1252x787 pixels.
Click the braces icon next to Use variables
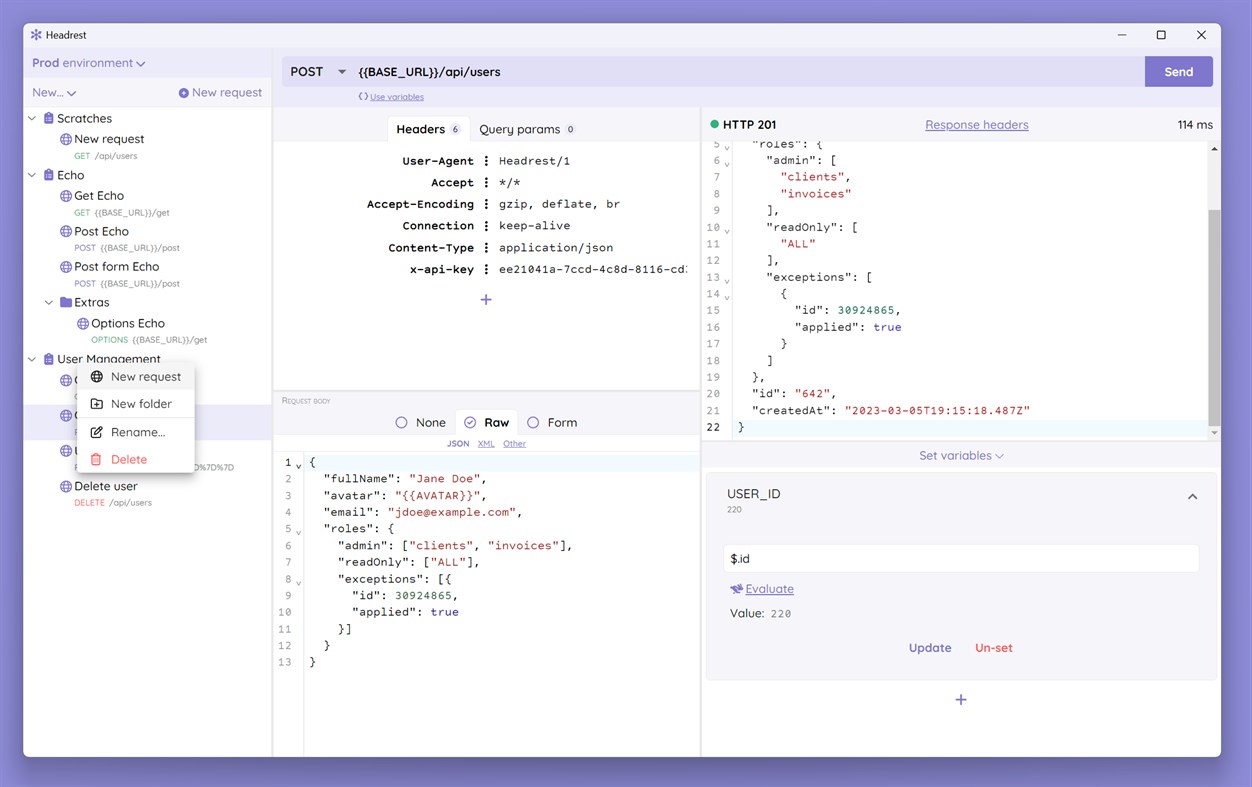(363, 97)
